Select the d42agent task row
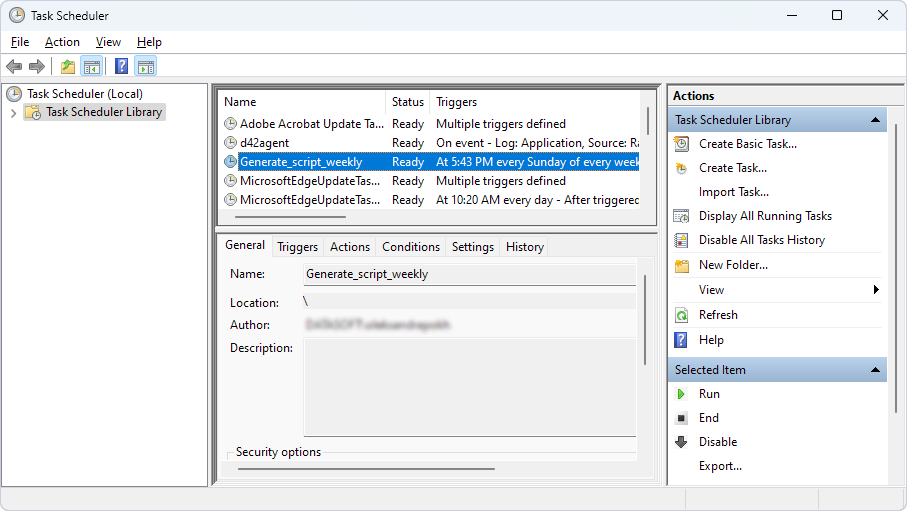Viewport: 907px width, 511px height. coord(265,143)
